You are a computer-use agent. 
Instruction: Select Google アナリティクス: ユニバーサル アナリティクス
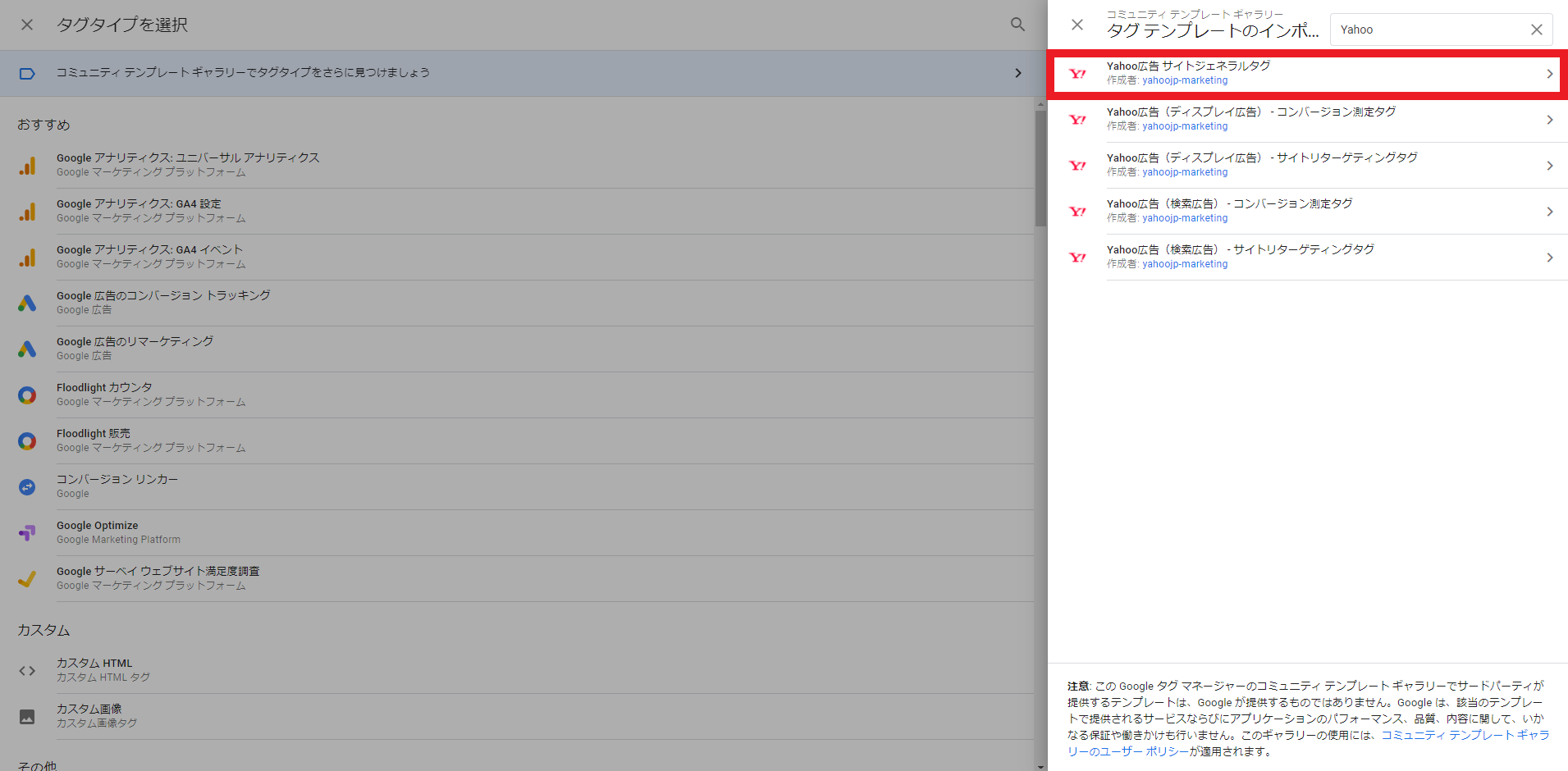524,166
